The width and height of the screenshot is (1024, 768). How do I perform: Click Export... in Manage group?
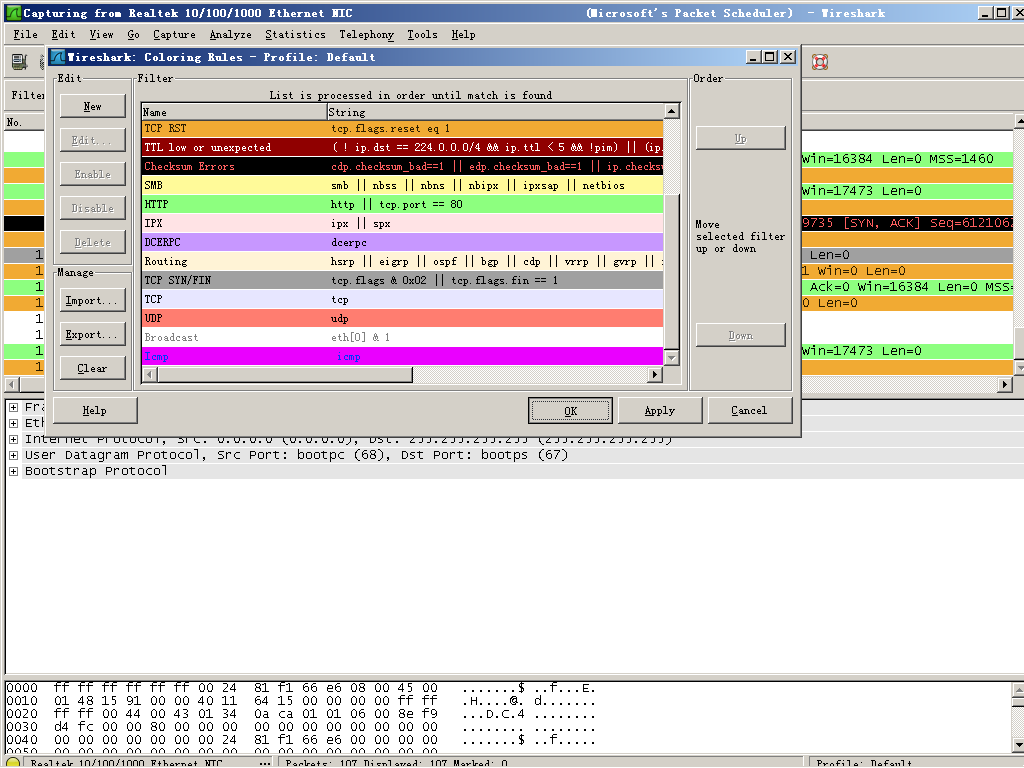(x=93, y=334)
